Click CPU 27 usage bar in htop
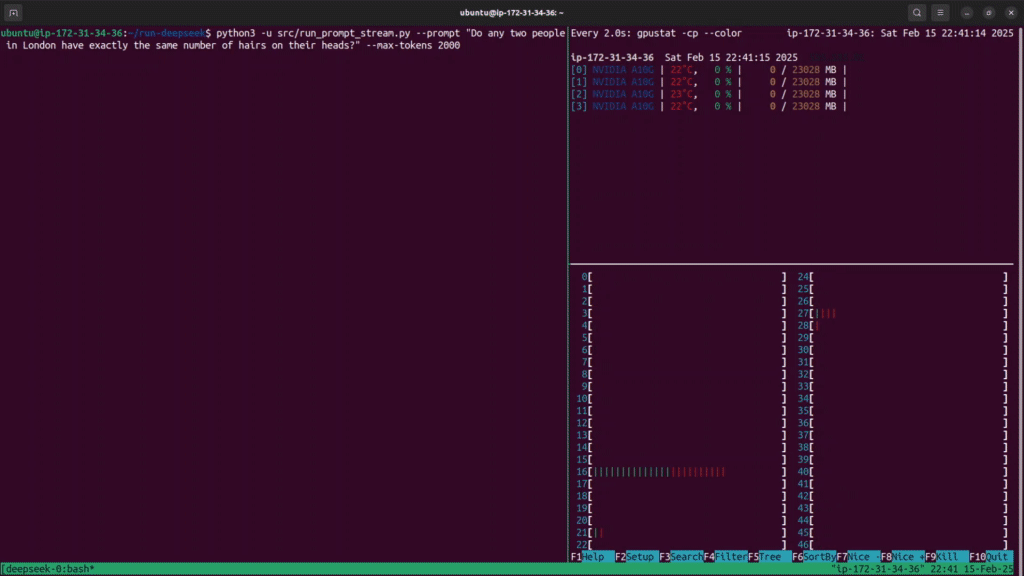This screenshot has width=1024, height=576. pos(903,313)
